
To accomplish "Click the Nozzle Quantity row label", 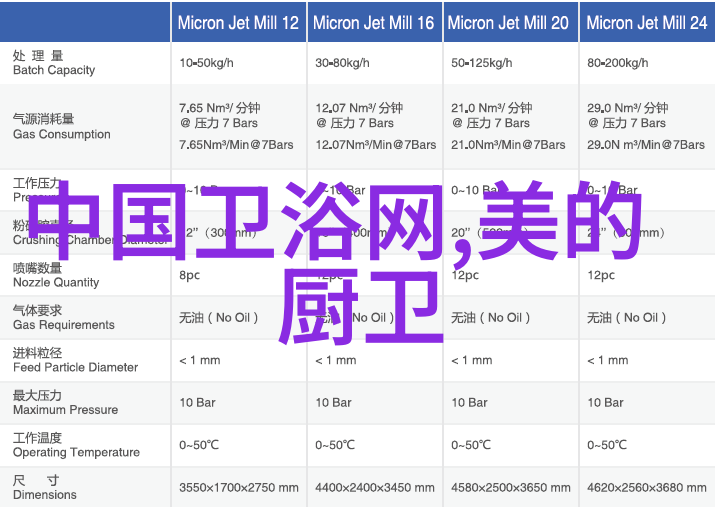I will (x=56, y=275).
